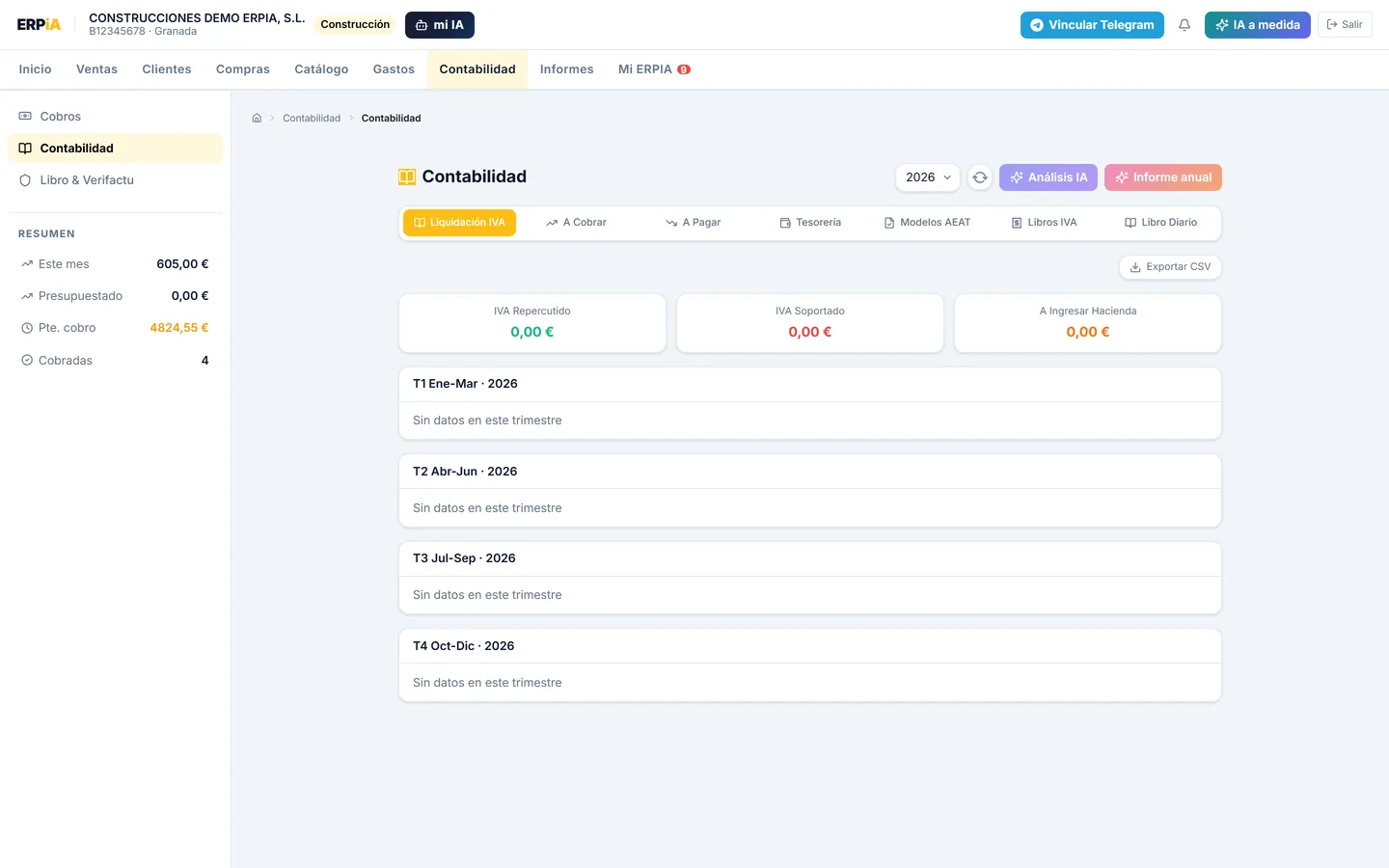Click the T1 Ene-Mar · 2026 header
The height and width of the screenshot is (868, 1389).
(810, 384)
